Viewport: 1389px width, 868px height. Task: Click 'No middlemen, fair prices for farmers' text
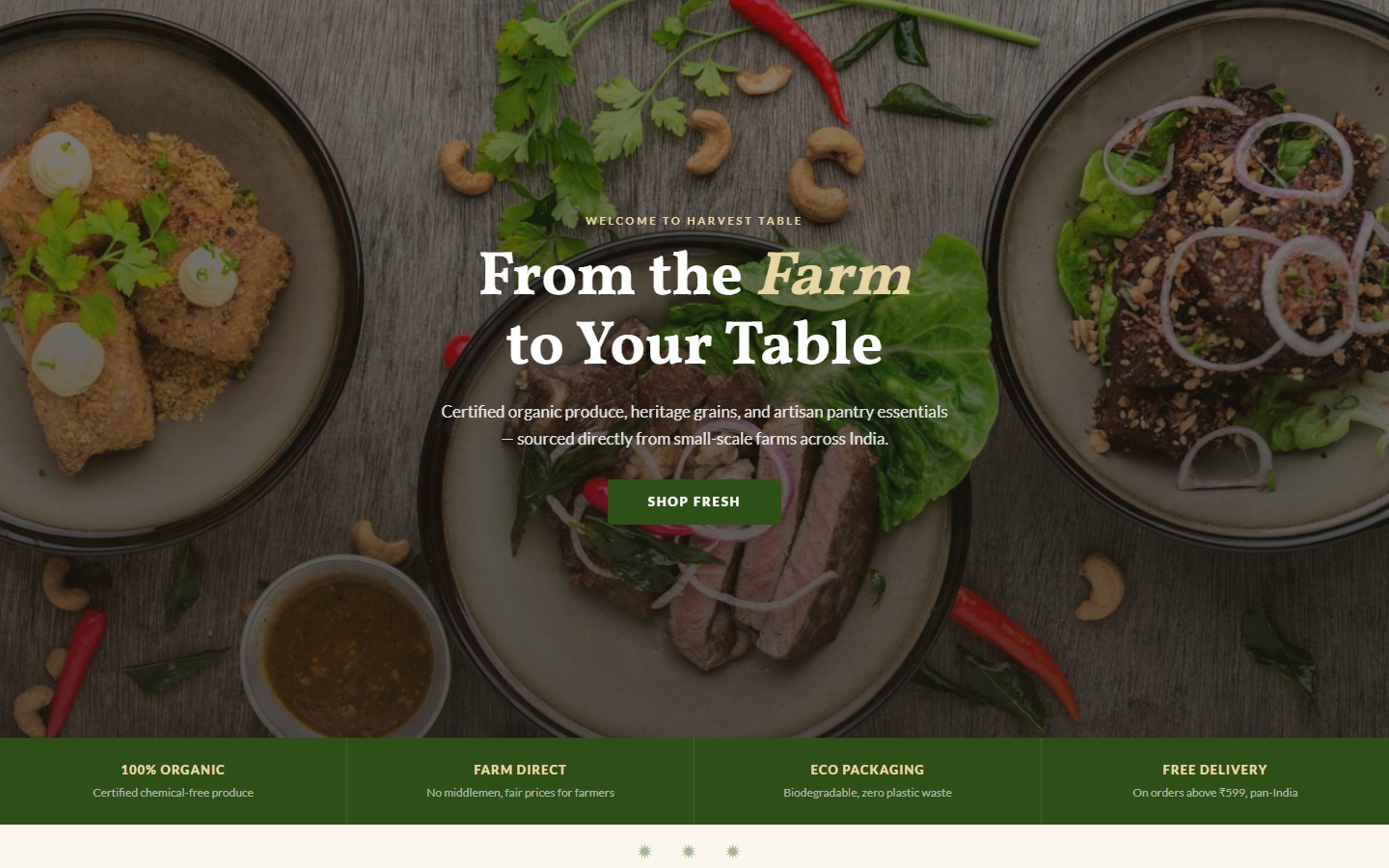click(x=520, y=793)
